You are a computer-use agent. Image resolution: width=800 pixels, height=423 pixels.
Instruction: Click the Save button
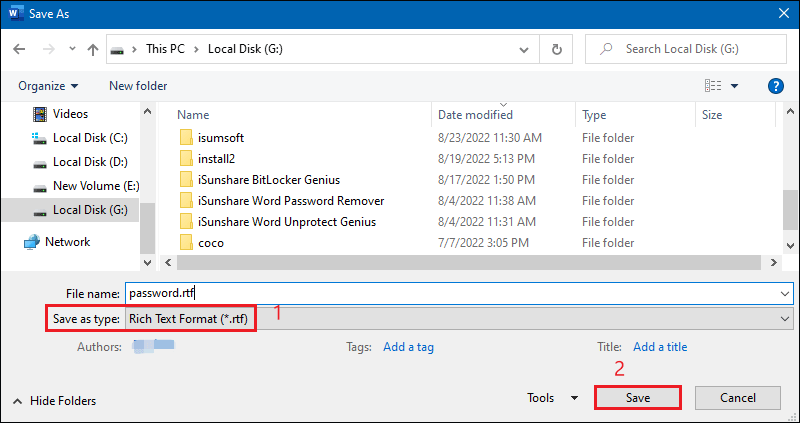point(638,397)
